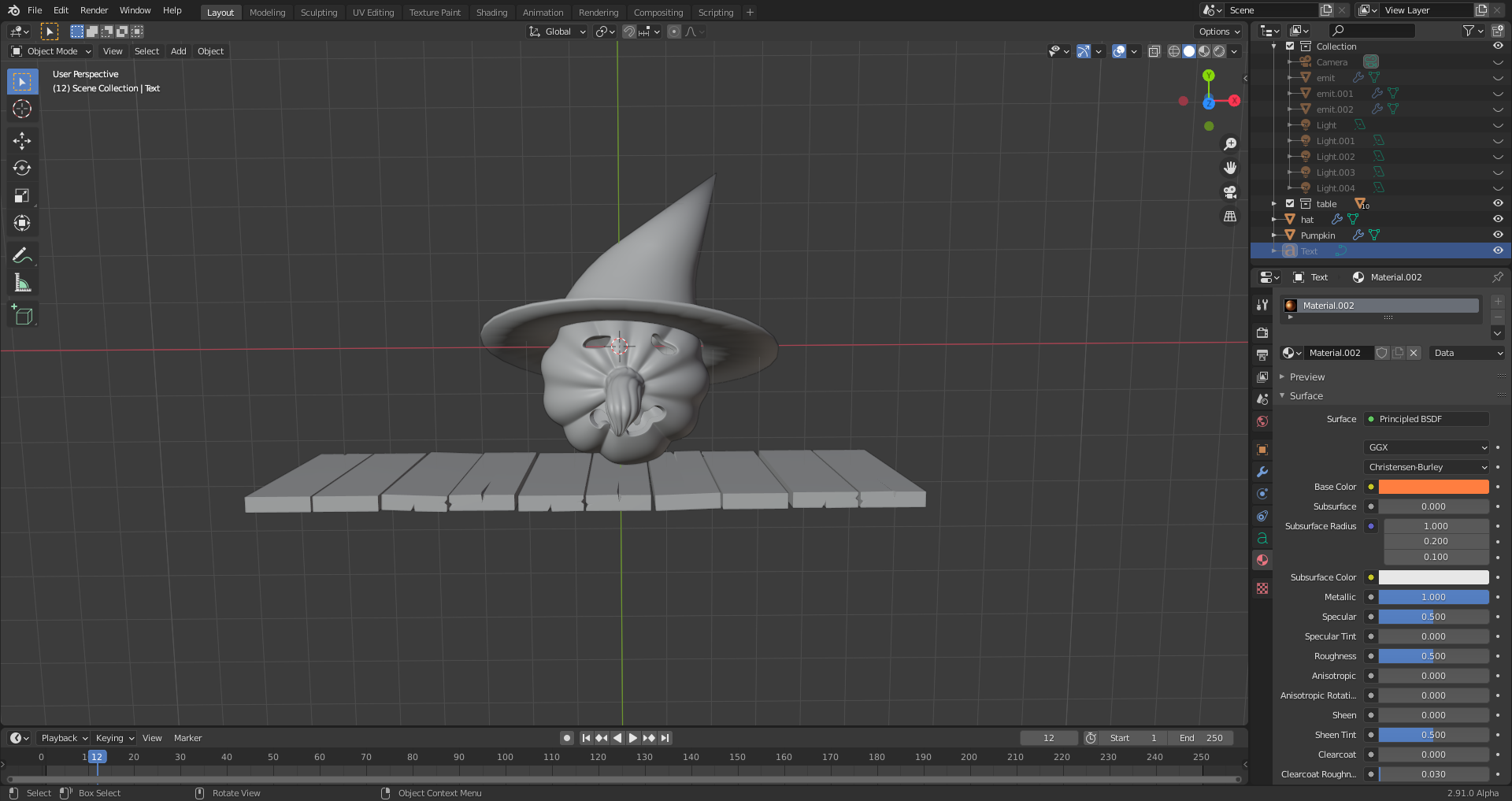Expand the Preview panel
Viewport: 1512px width, 801px height.
click(1307, 377)
